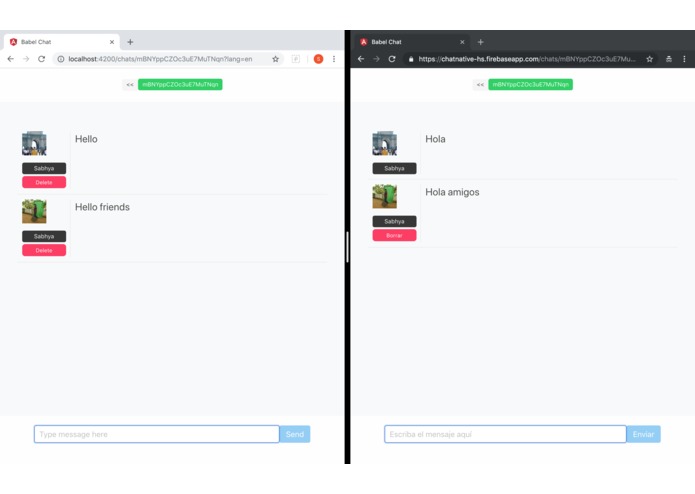695x494 pixels.
Task: Open the right browser's three-dot menu
Action: (x=684, y=59)
